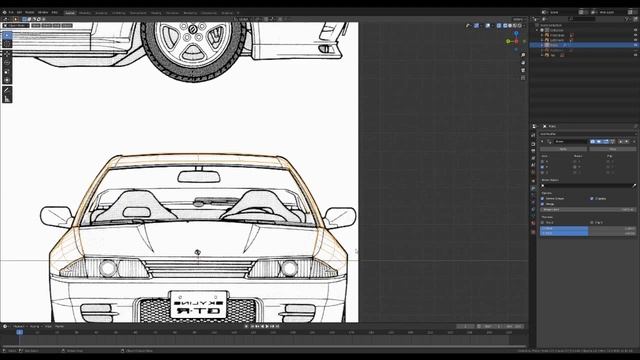Select the Move tool

click(7, 53)
